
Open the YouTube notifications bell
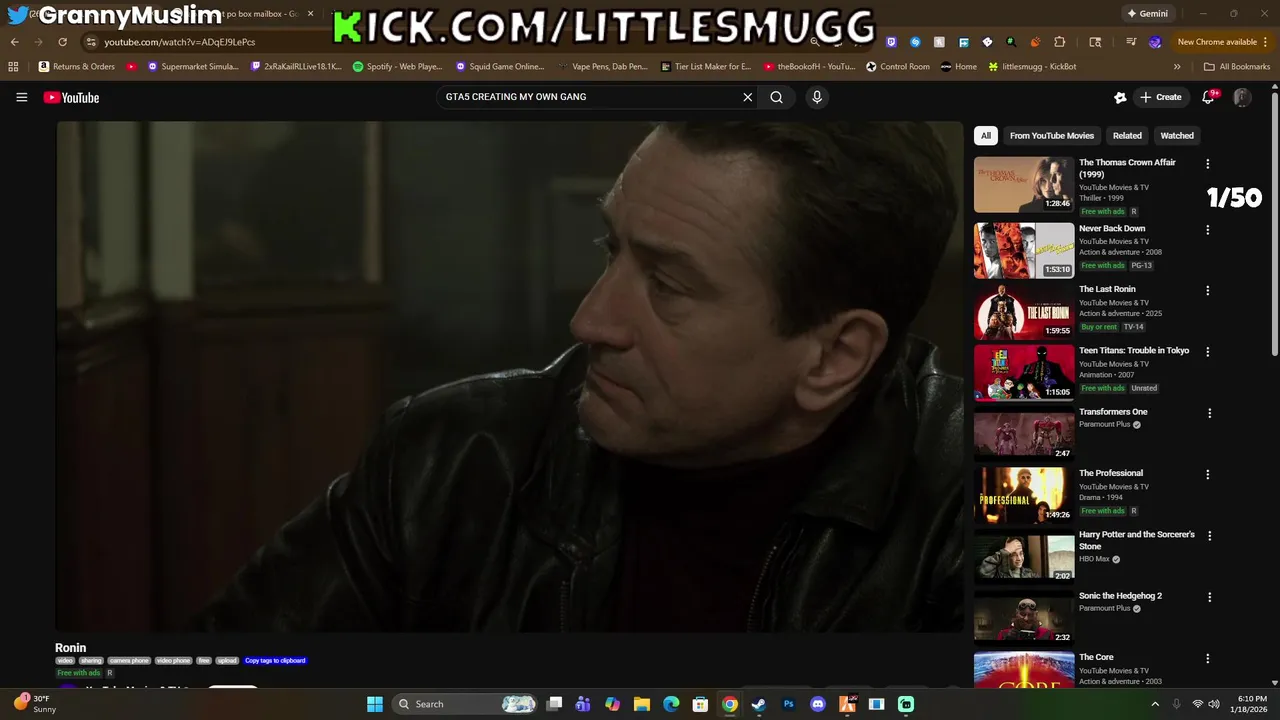(1208, 97)
